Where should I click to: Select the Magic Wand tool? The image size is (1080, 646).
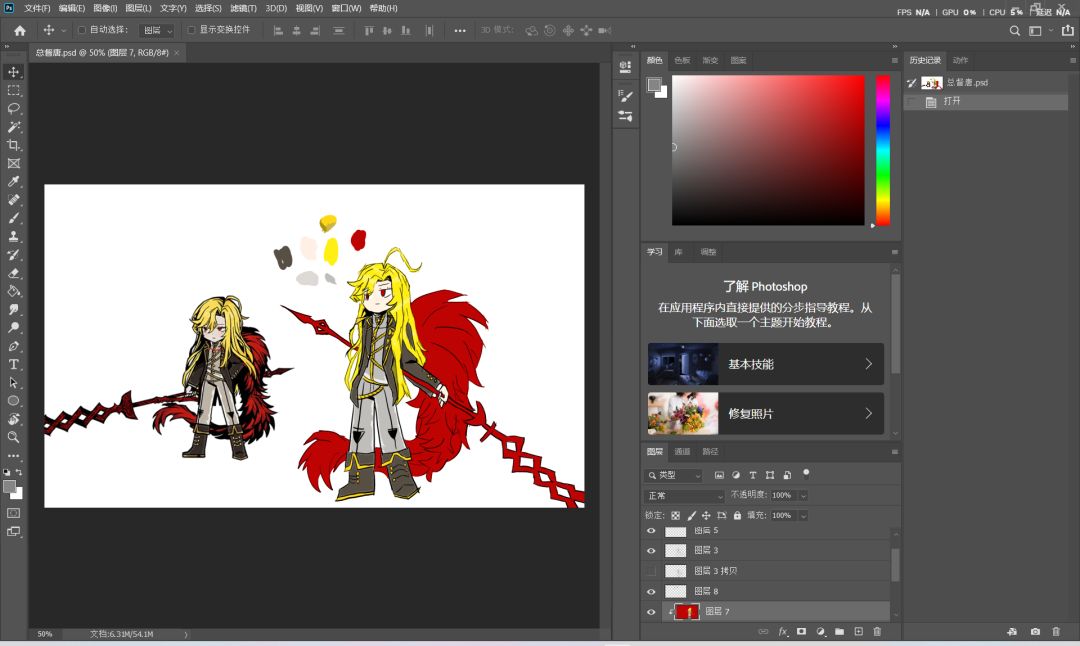[x=13, y=127]
